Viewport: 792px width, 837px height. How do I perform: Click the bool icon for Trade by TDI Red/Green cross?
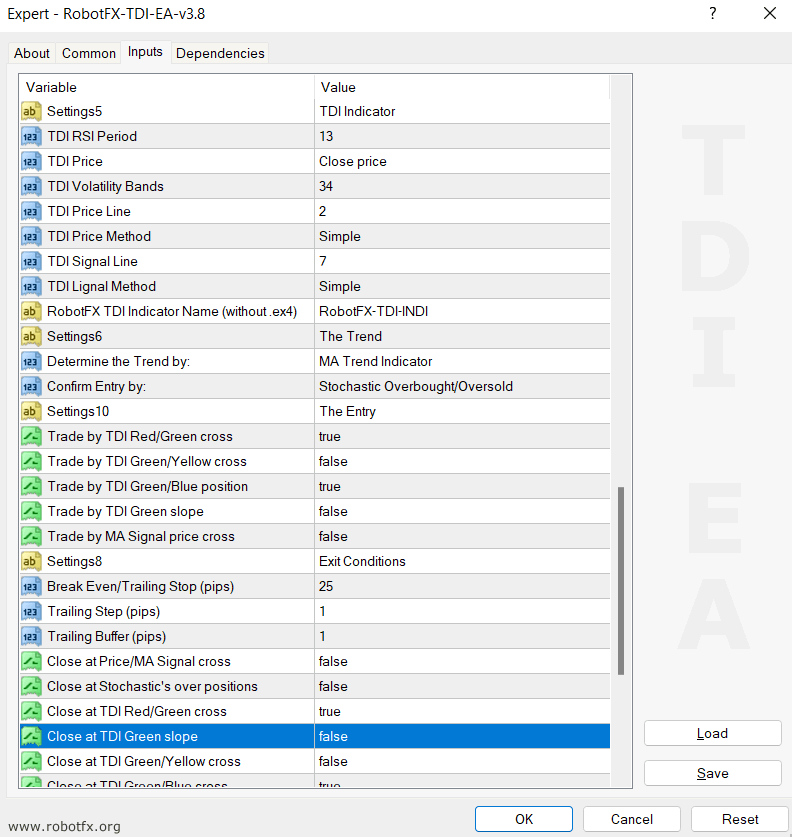click(31, 436)
